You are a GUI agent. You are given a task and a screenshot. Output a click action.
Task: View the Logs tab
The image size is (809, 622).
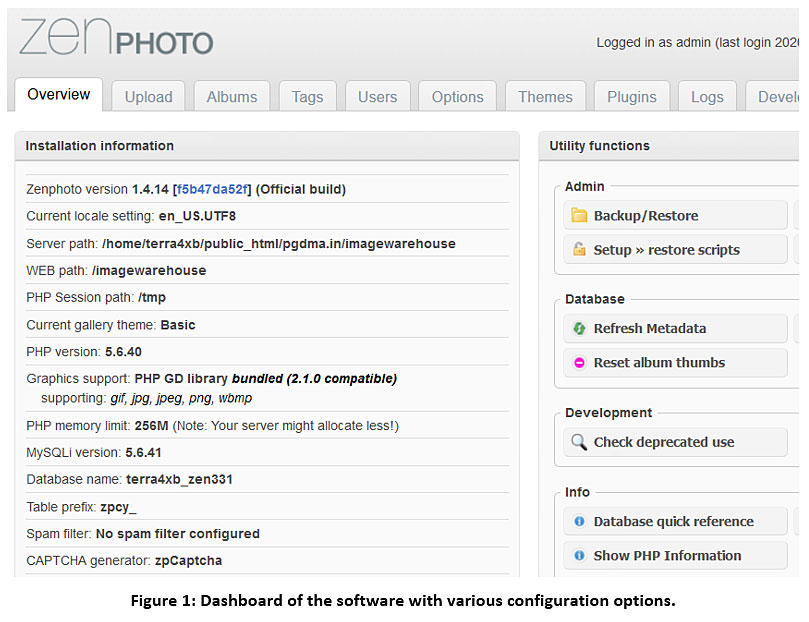pos(707,97)
